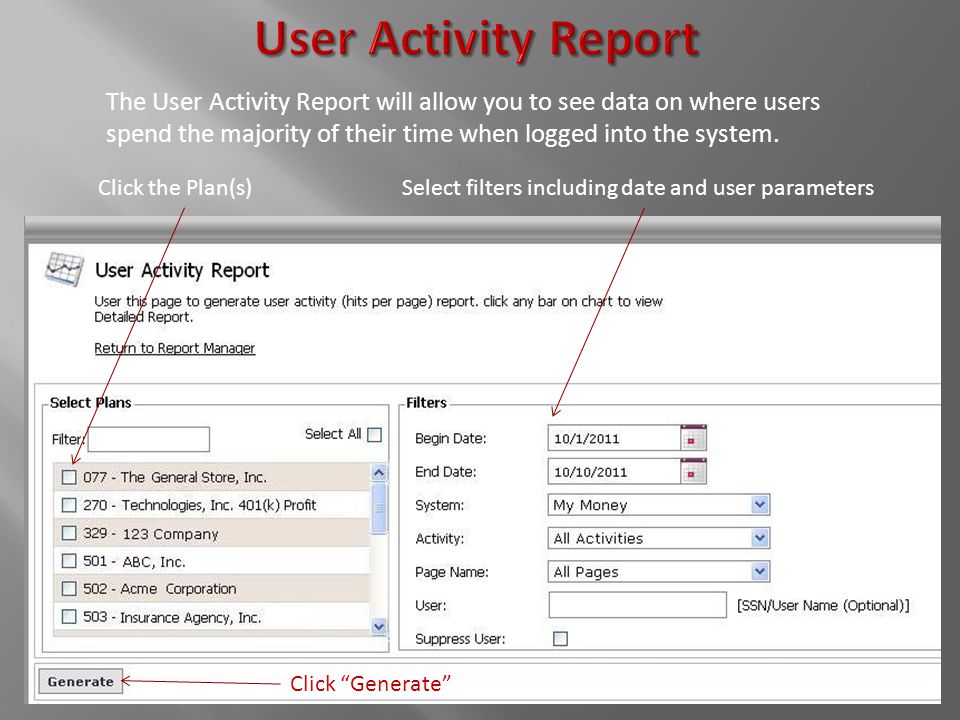The width and height of the screenshot is (960, 720).
Task: Check the 270 - Technologies, Inc. plan
Action: pos(69,505)
